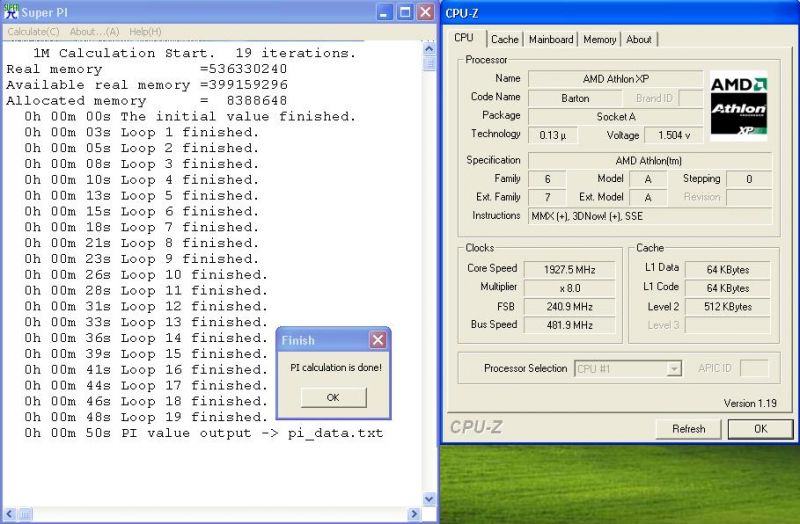Click the L1 Code value 64 KBytes

[x=728, y=288]
